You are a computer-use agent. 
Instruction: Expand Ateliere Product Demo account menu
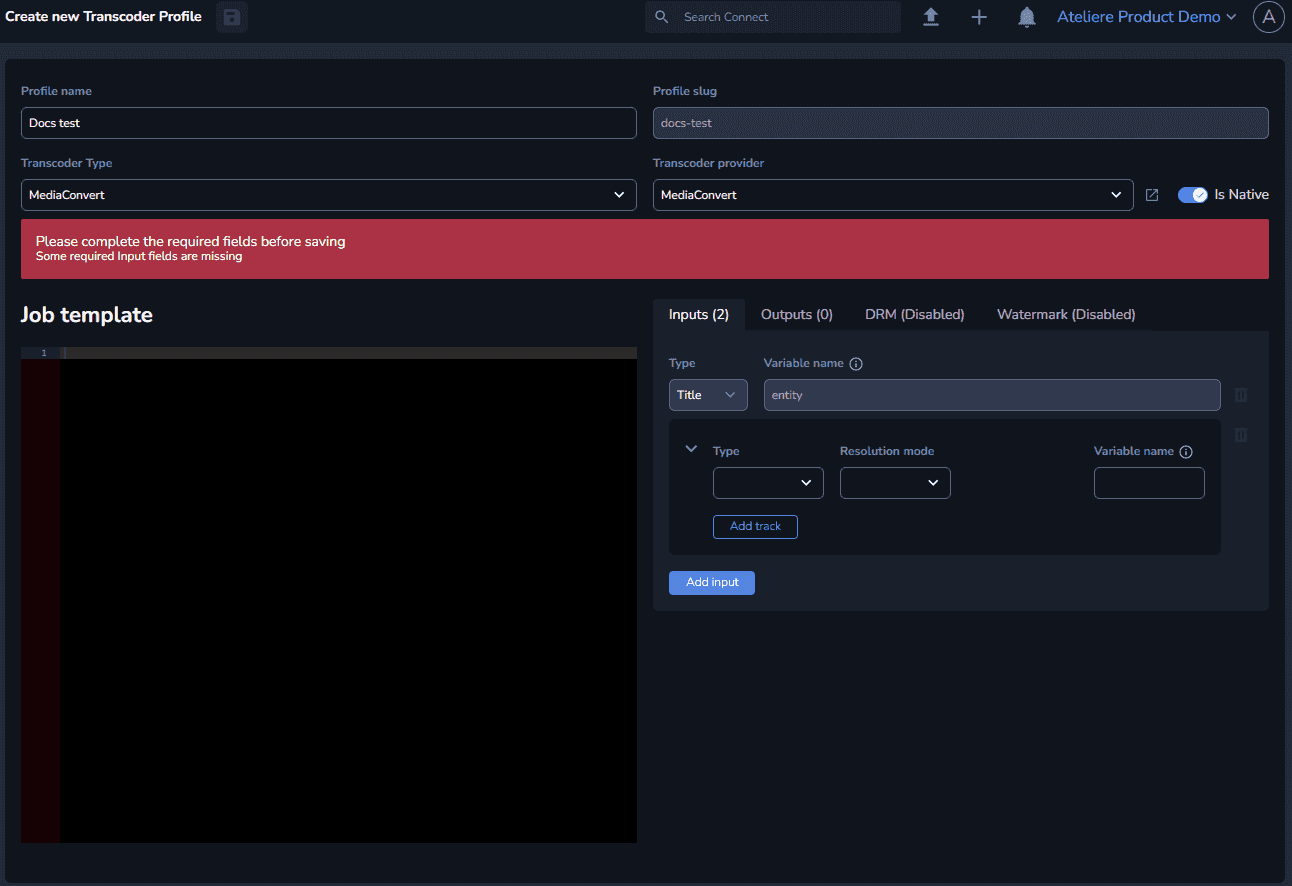(1147, 17)
